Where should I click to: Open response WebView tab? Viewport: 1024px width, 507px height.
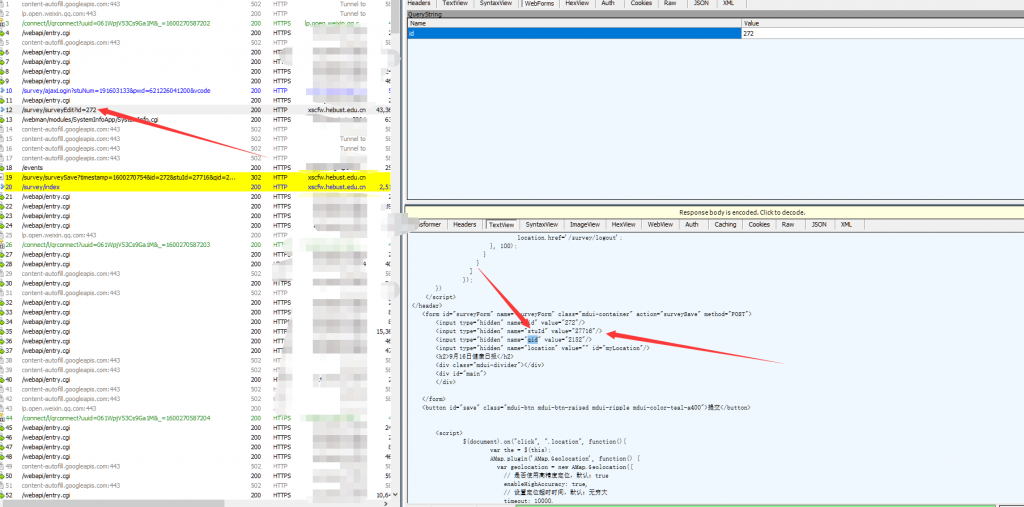coord(660,225)
